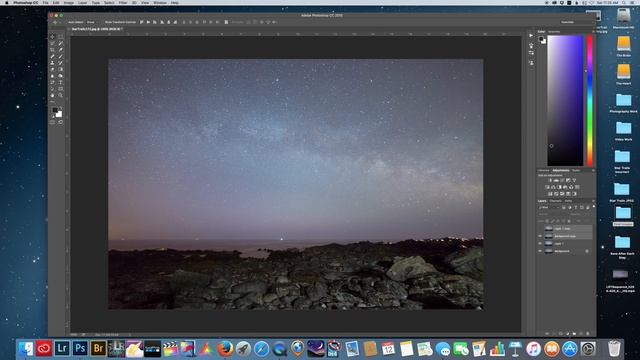Open the collapsed Actions panel play icon
Image resolution: width=640 pixels, height=360 pixels.
(x=531, y=36)
